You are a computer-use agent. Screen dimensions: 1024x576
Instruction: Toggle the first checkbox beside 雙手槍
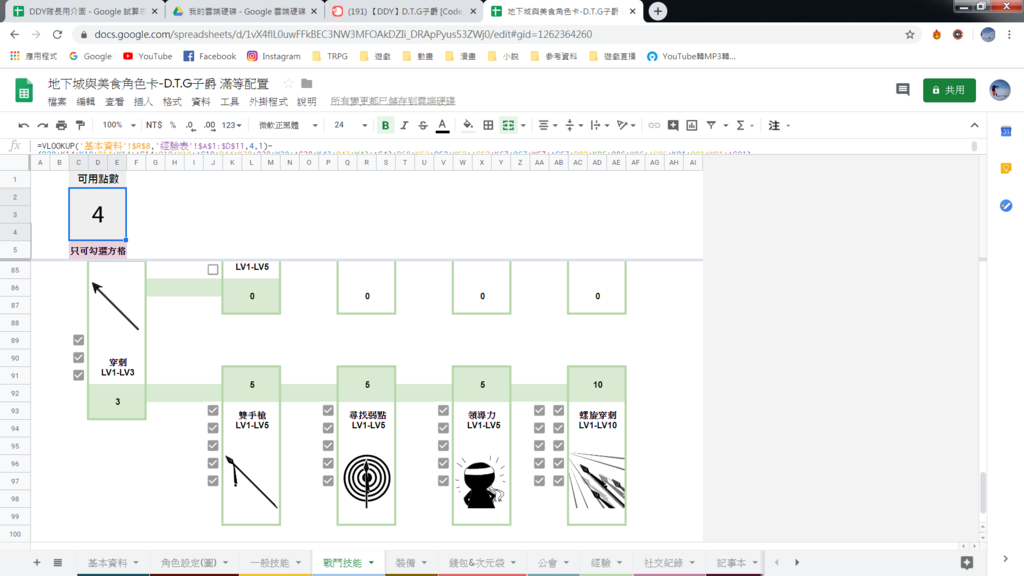coord(213,410)
